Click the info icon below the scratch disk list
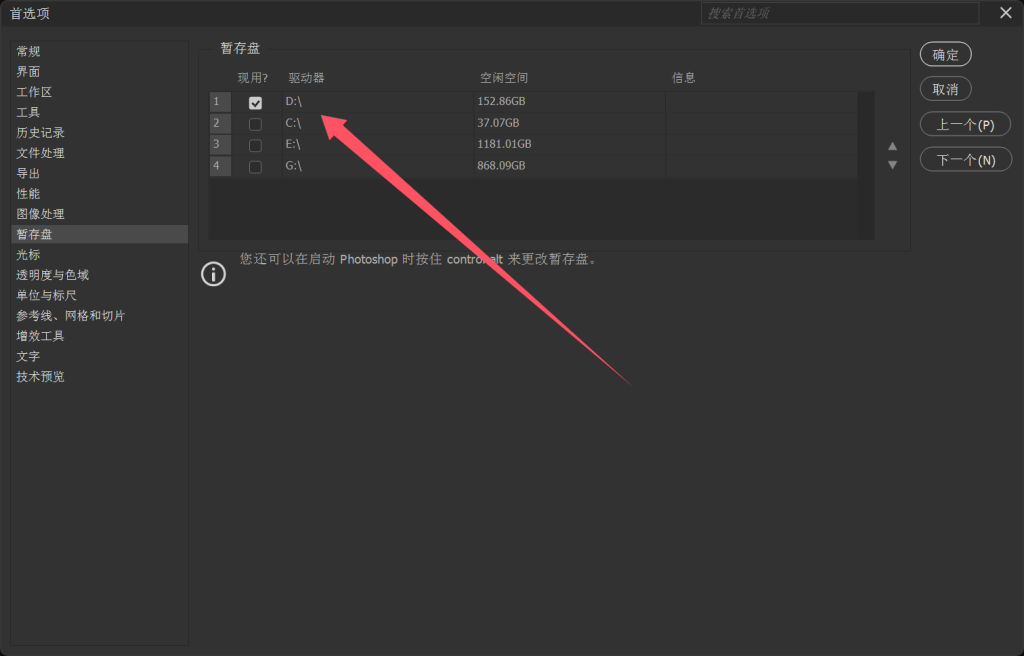This screenshot has width=1024, height=656. (213, 273)
